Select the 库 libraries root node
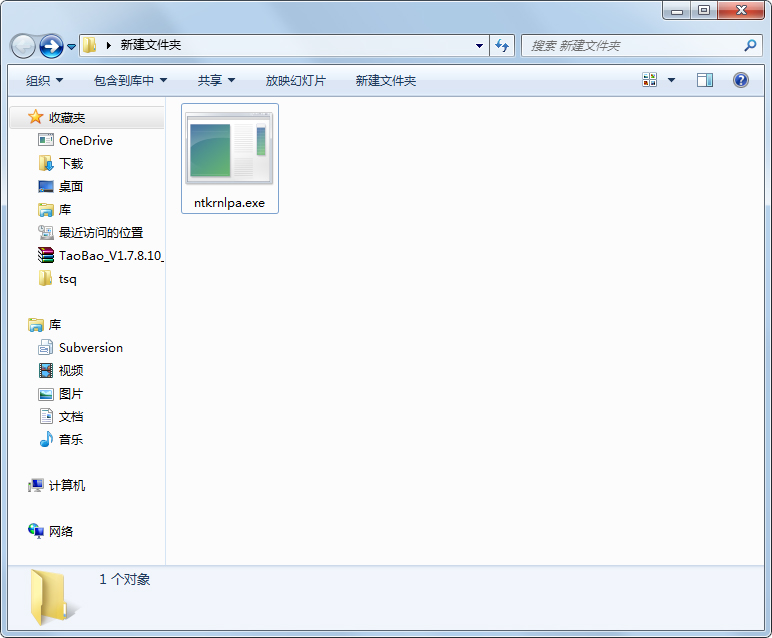Image resolution: width=772 pixels, height=638 pixels. coord(55,325)
